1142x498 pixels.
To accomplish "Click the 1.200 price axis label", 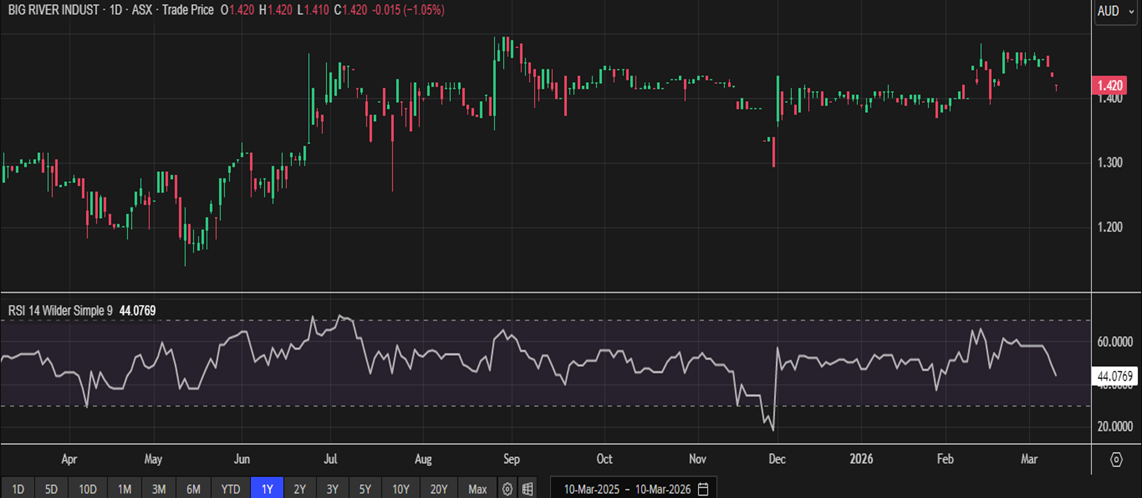I will [1109, 228].
